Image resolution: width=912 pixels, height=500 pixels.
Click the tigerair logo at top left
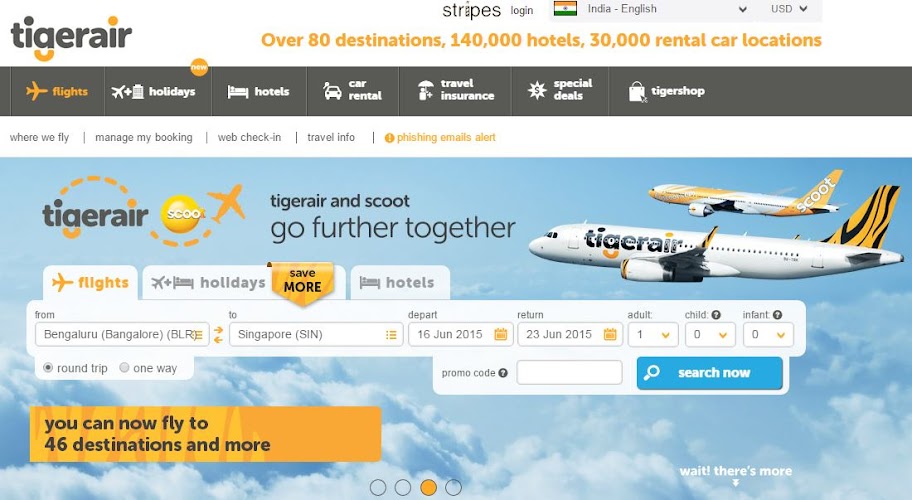pos(71,38)
